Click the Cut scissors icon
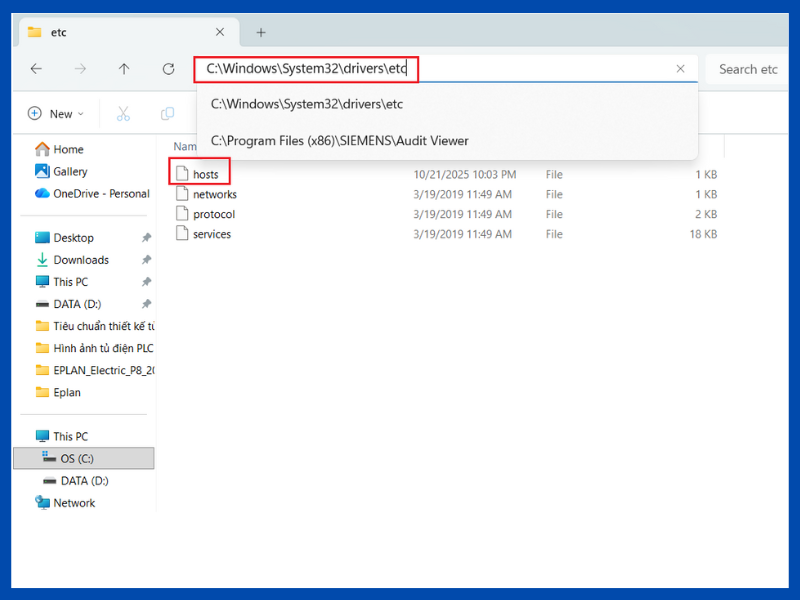This screenshot has width=800, height=600. tap(123, 114)
